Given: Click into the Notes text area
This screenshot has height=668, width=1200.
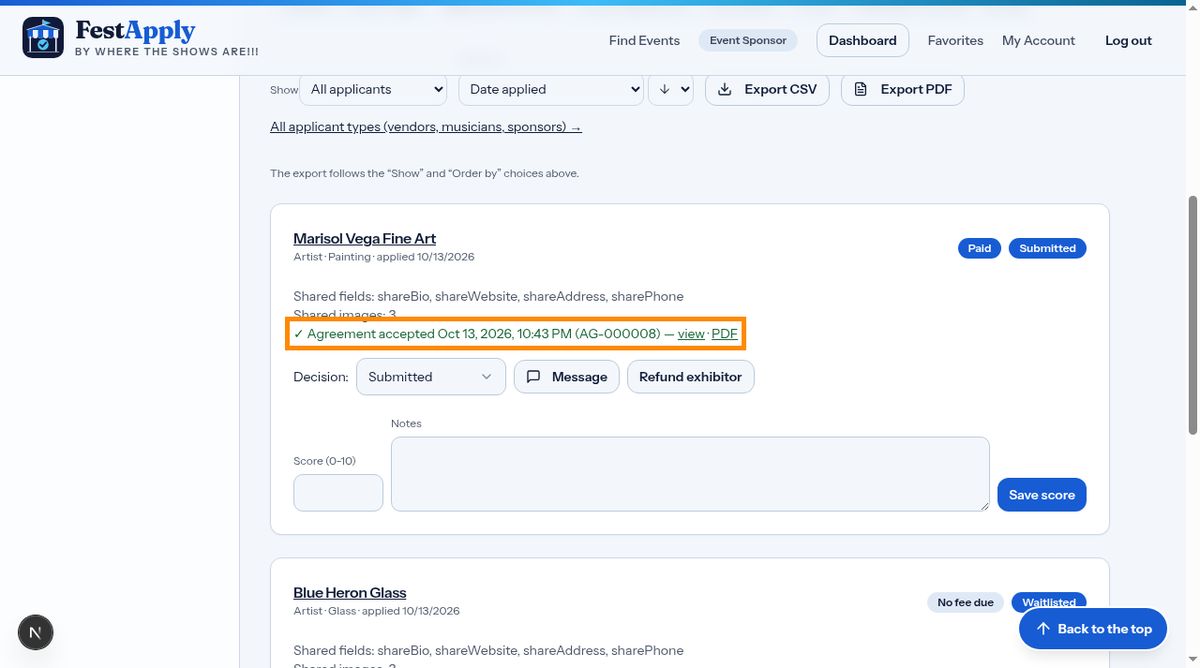Looking at the screenshot, I should [x=690, y=474].
